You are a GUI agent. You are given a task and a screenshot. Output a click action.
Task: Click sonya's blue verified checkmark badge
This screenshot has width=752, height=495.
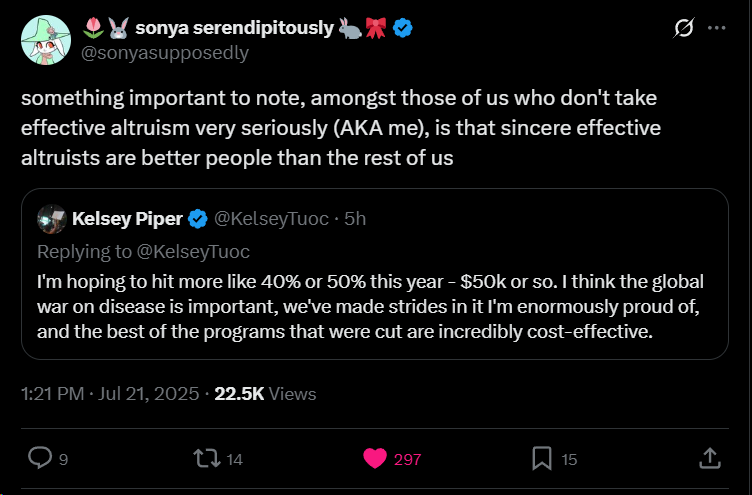[402, 28]
